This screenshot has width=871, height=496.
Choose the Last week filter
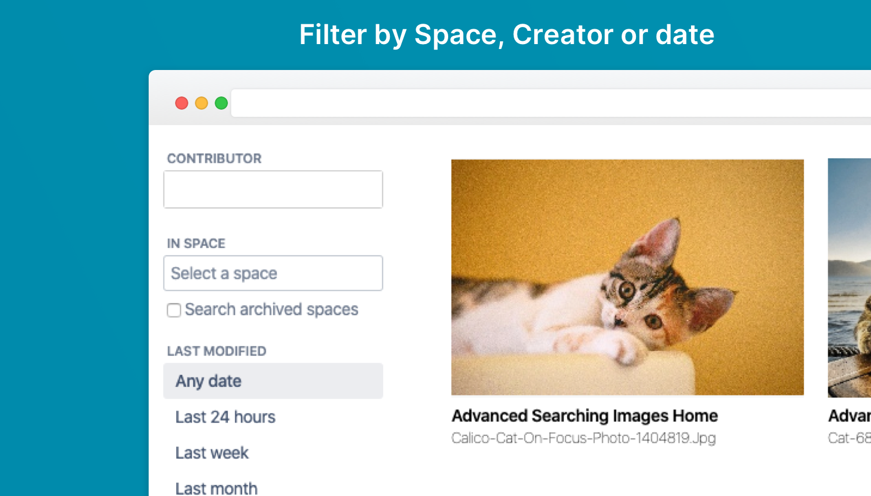[212, 453]
